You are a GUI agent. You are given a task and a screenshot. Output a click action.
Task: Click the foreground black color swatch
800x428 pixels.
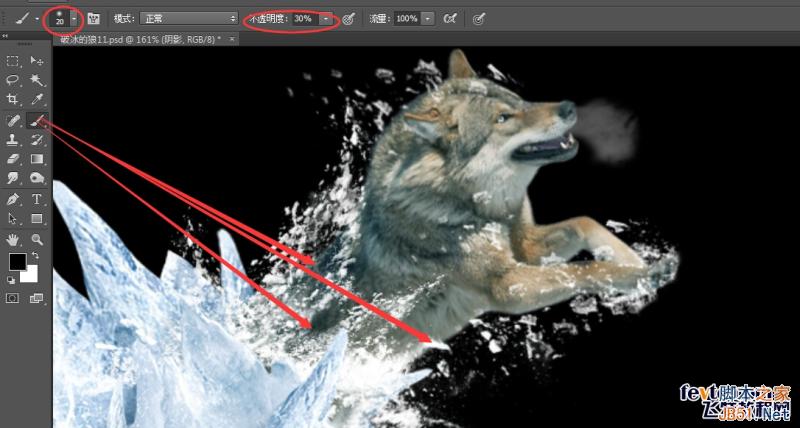click(x=17, y=262)
